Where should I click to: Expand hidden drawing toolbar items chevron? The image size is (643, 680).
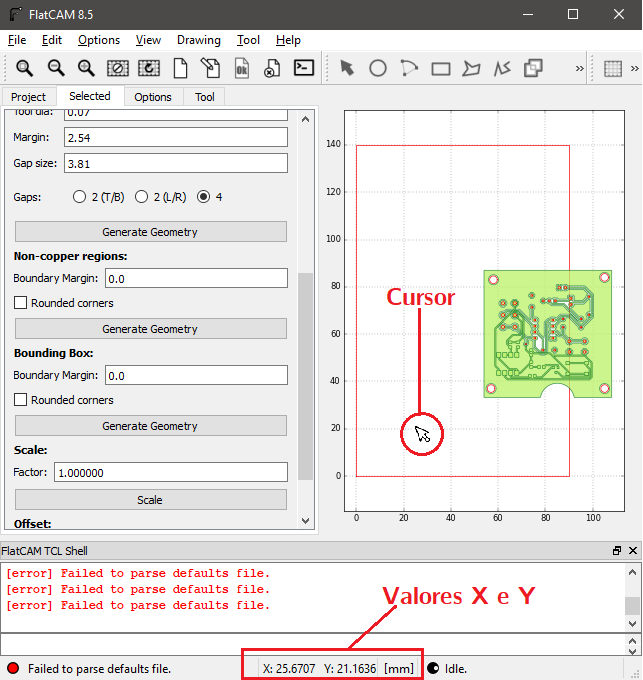point(579,69)
